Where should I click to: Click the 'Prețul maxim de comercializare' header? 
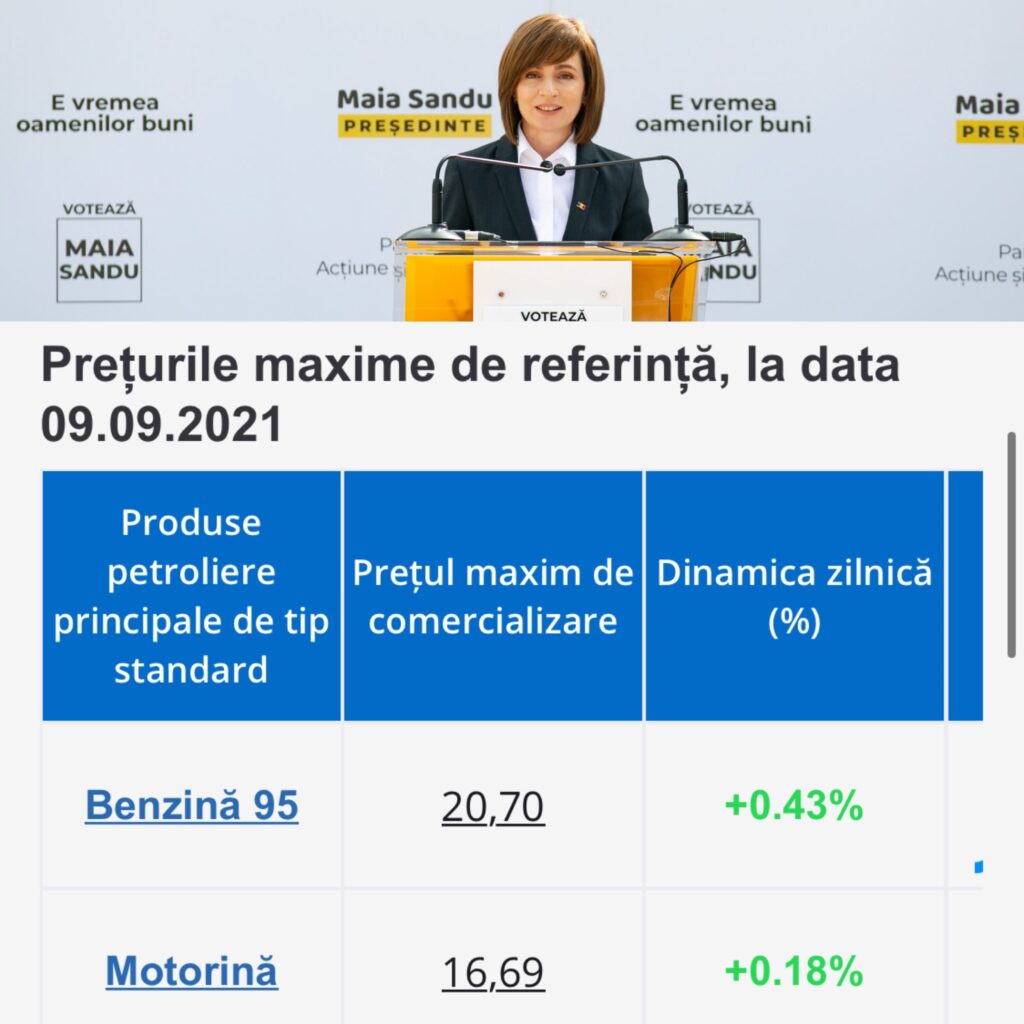click(493, 597)
